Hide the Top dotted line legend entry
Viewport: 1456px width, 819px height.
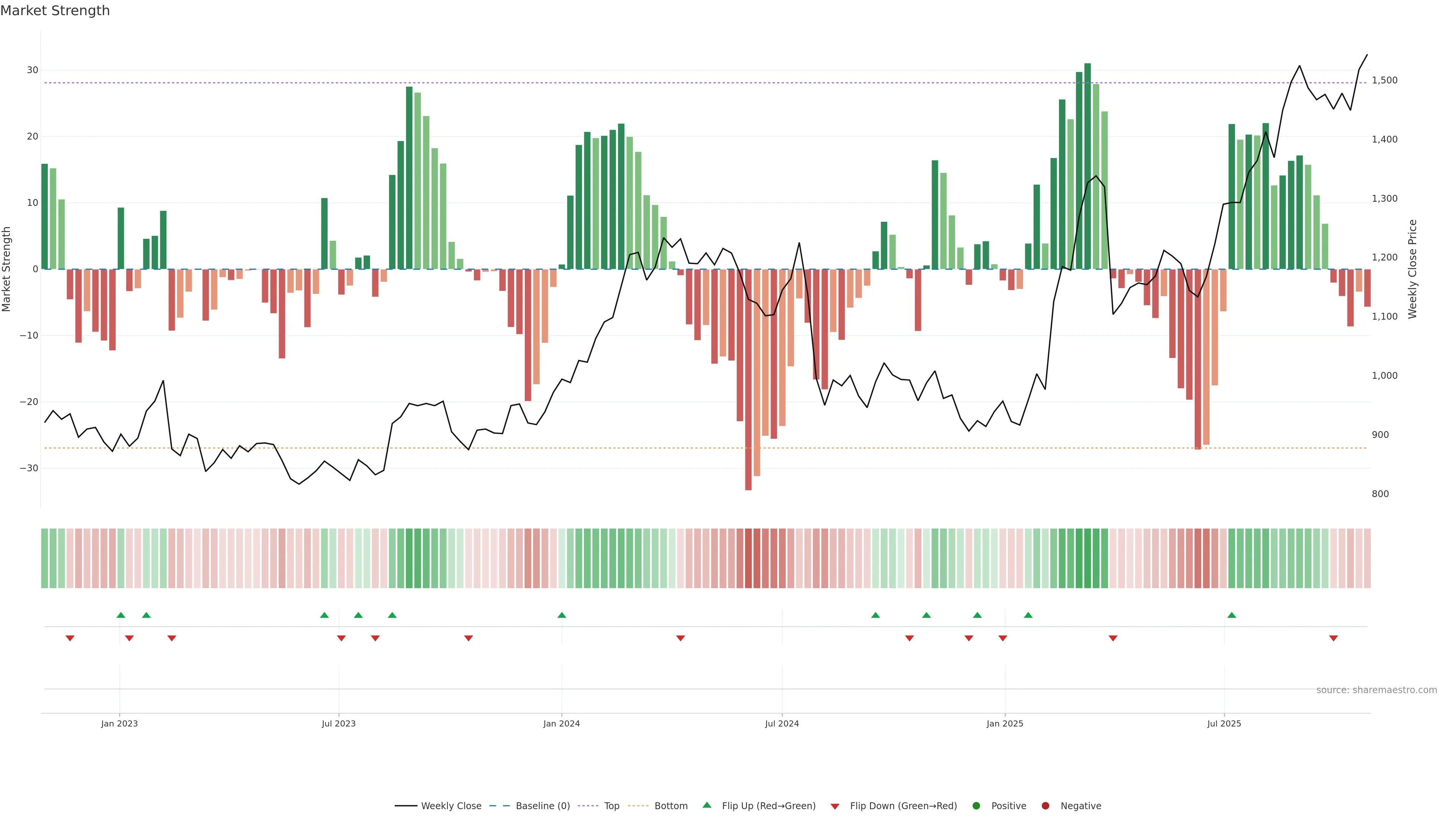pos(611,806)
